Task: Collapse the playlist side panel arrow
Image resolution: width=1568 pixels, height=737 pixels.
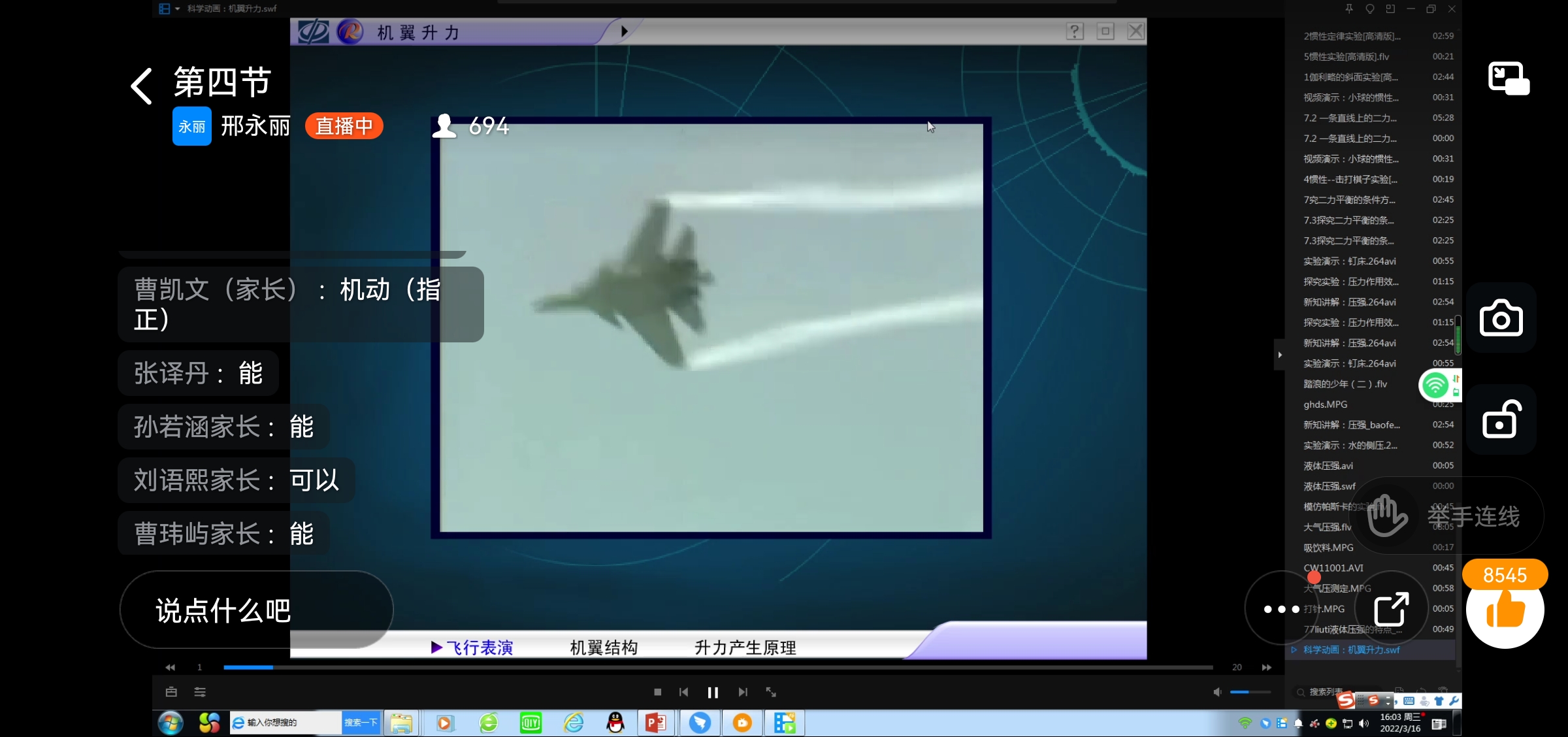Action: coord(1279,355)
